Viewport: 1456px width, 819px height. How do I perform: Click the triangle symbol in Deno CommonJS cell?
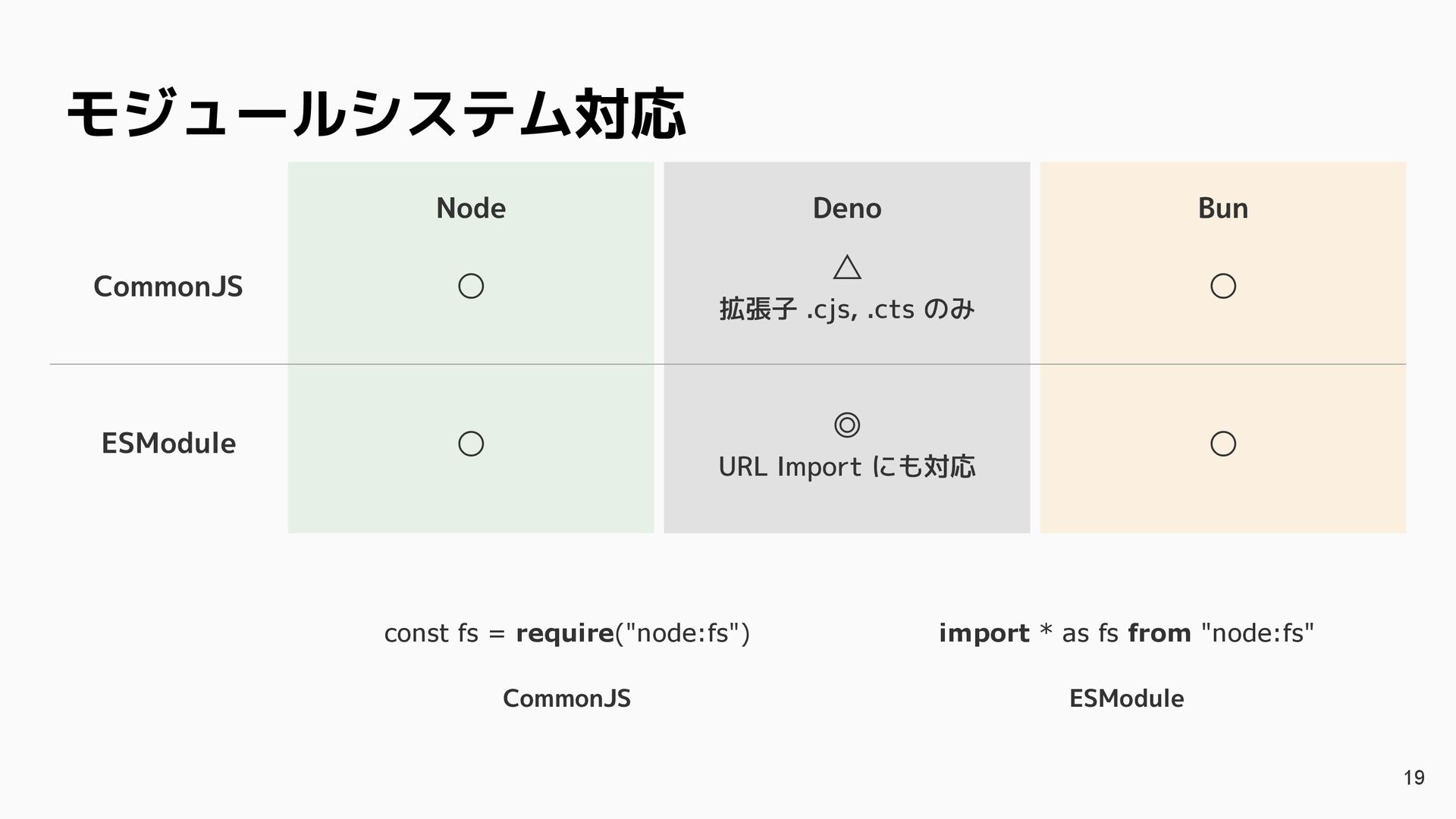pos(847,267)
